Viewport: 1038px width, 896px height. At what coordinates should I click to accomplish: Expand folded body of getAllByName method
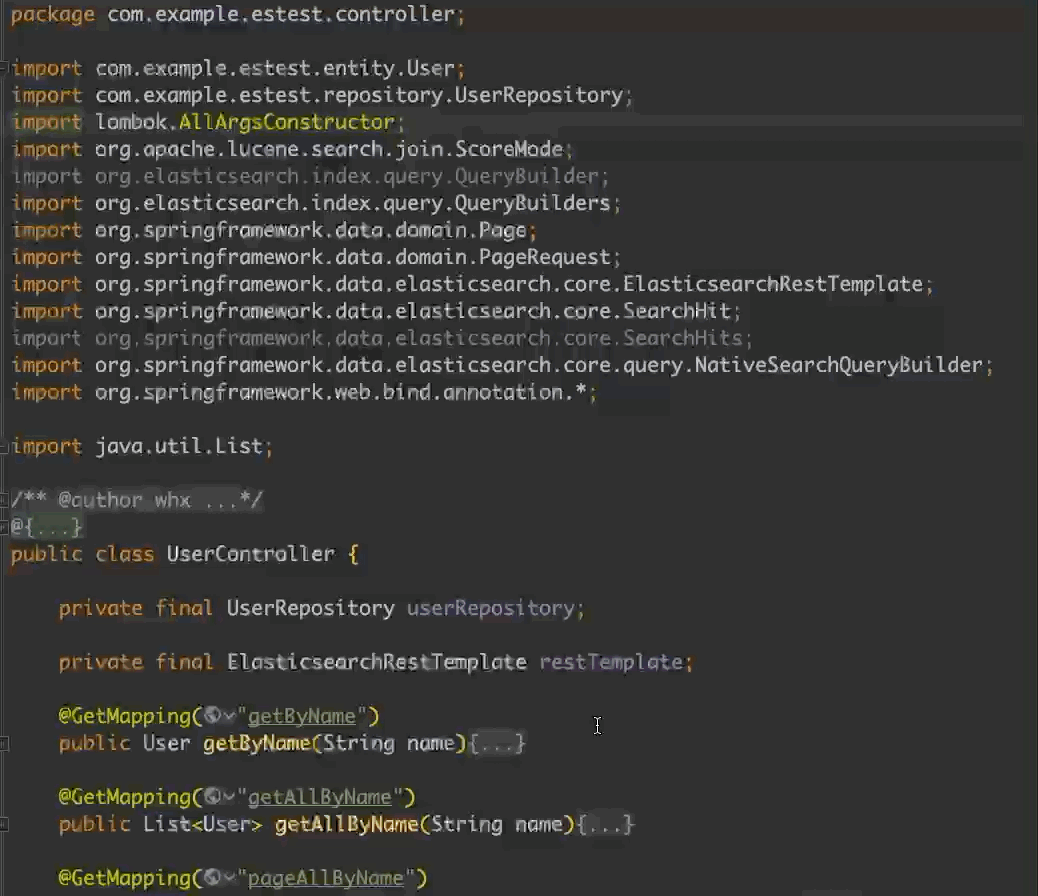point(606,824)
